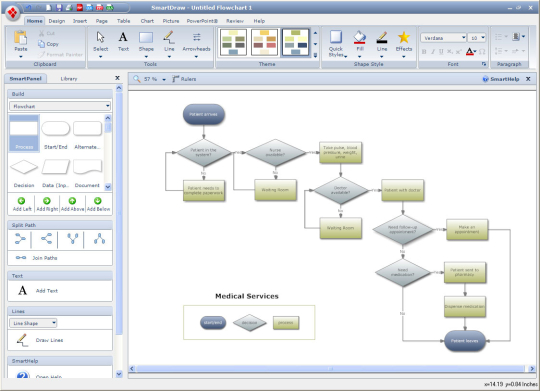This screenshot has width=540, height=391.
Task: Click the SmartHelp icon at canvas top right
Action: point(485,79)
